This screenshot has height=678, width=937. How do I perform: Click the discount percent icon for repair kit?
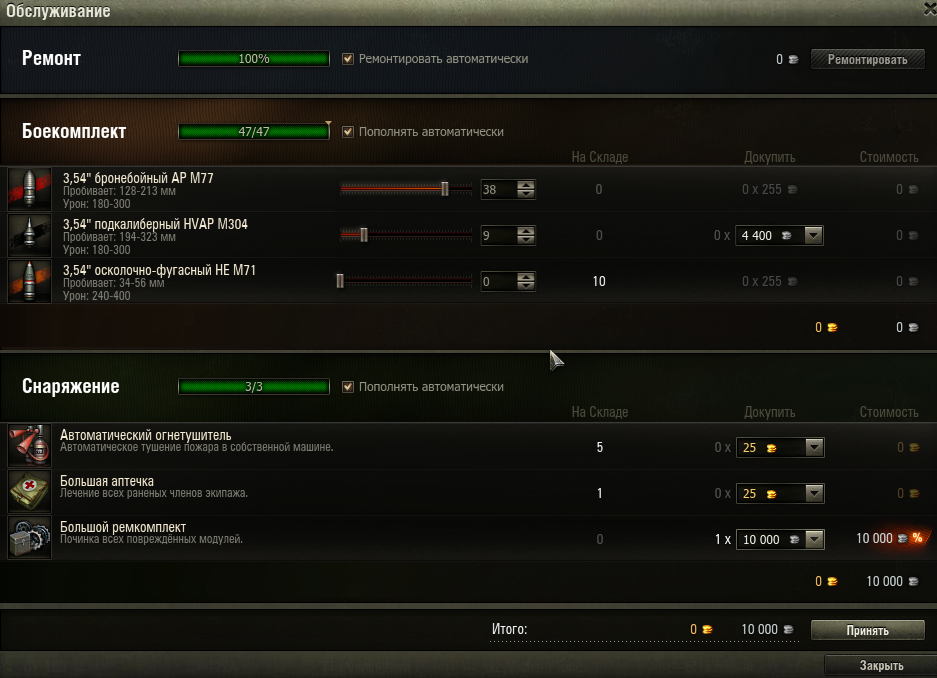coord(917,538)
